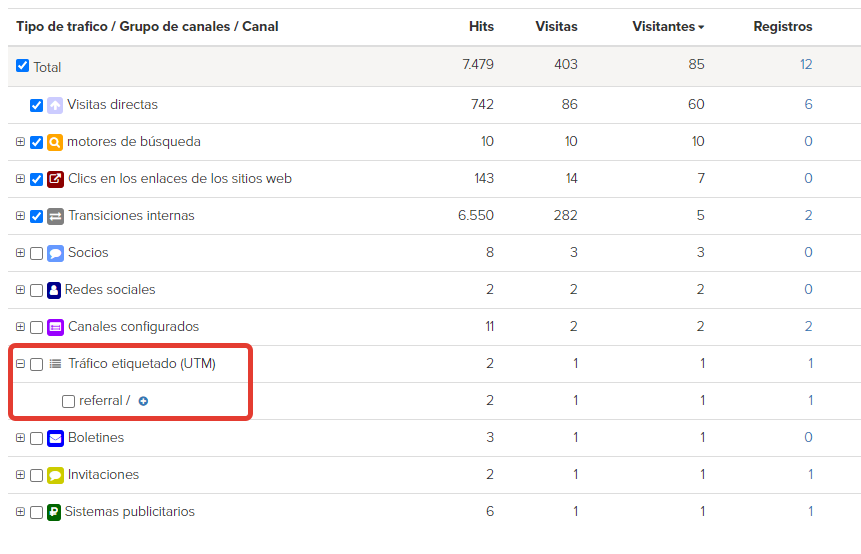Collapse the Tráfico etiquetado (UTM) row
861x554 pixels.
click(20, 363)
